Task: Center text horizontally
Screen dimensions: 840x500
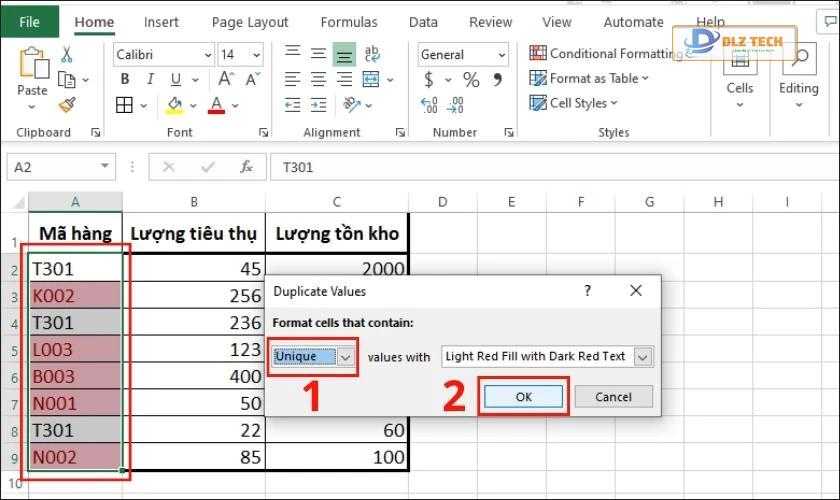Action: (318, 79)
